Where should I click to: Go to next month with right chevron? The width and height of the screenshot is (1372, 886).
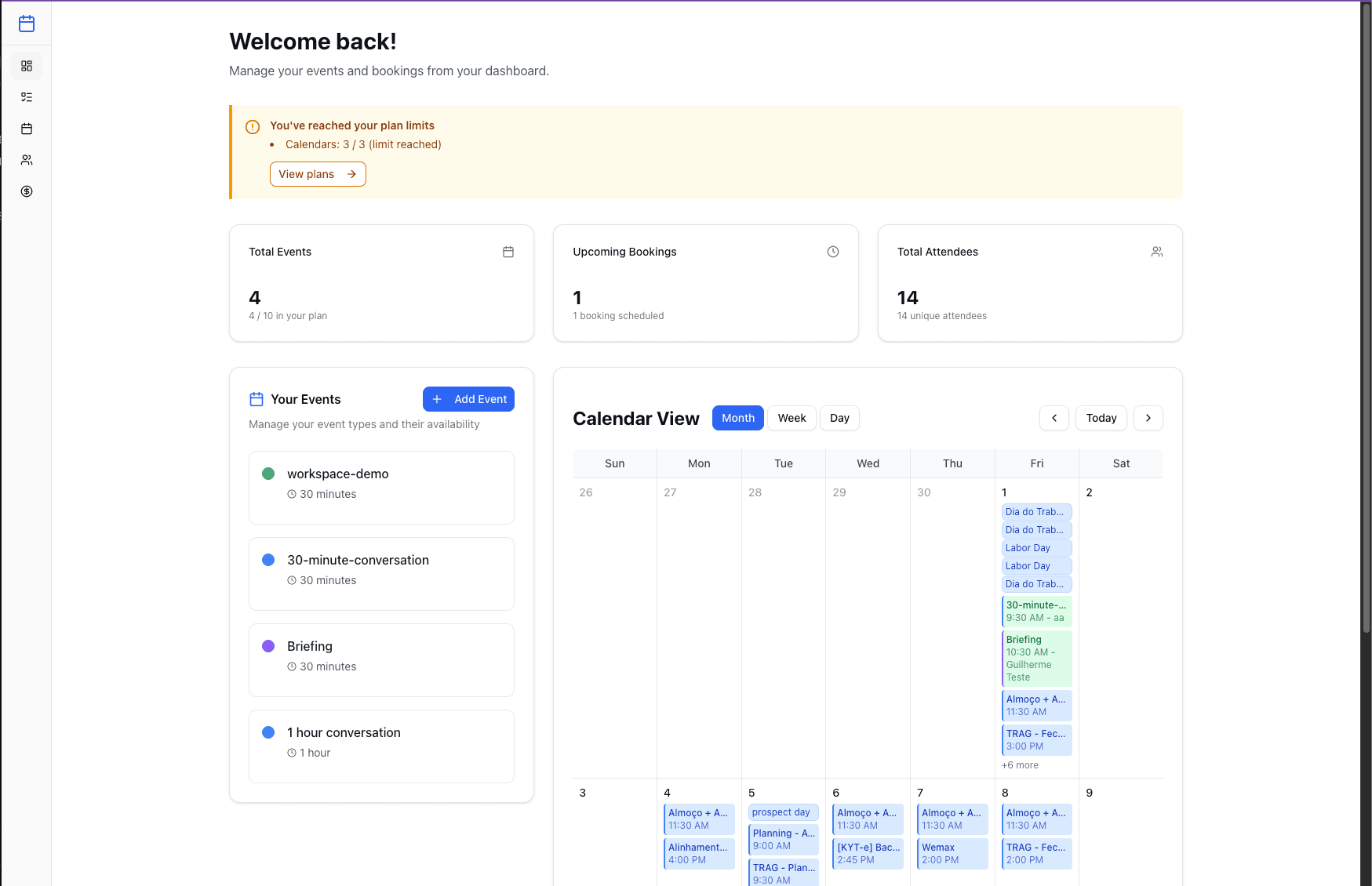click(1148, 418)
